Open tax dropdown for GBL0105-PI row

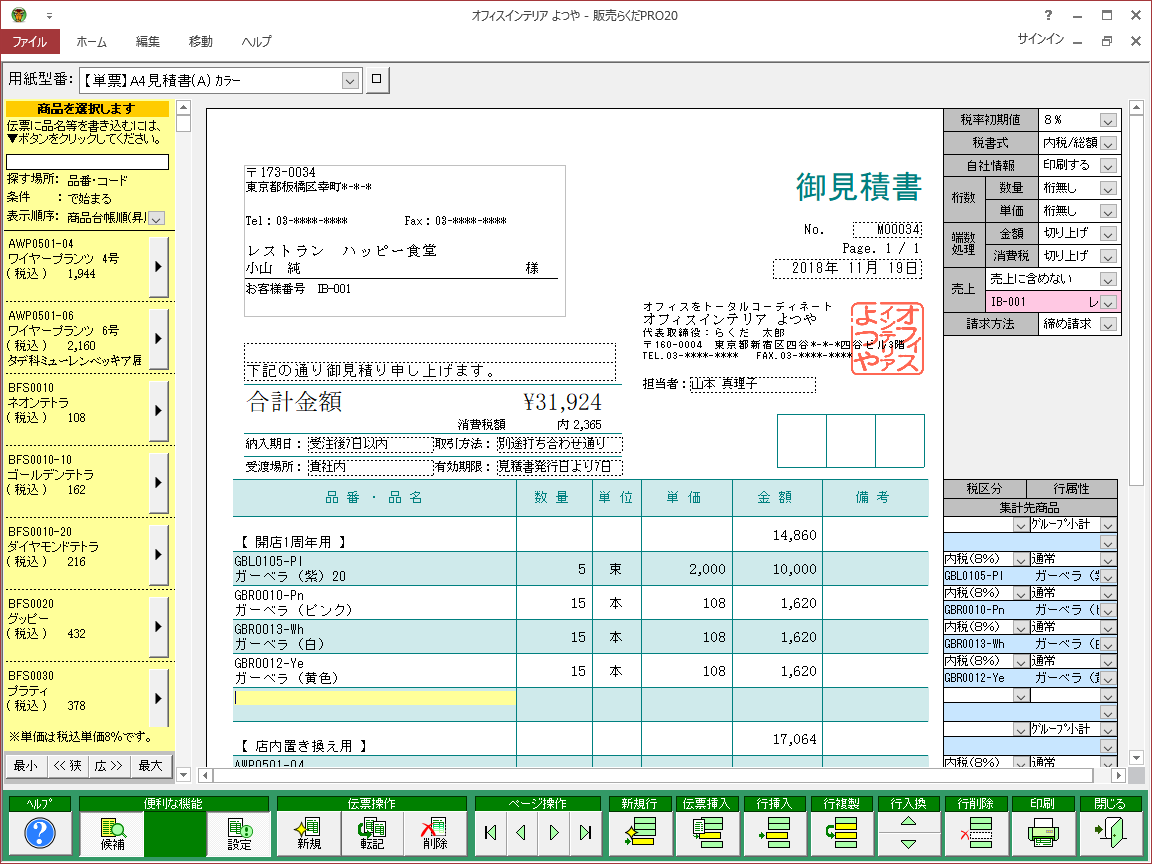[x=1020, y=560]
